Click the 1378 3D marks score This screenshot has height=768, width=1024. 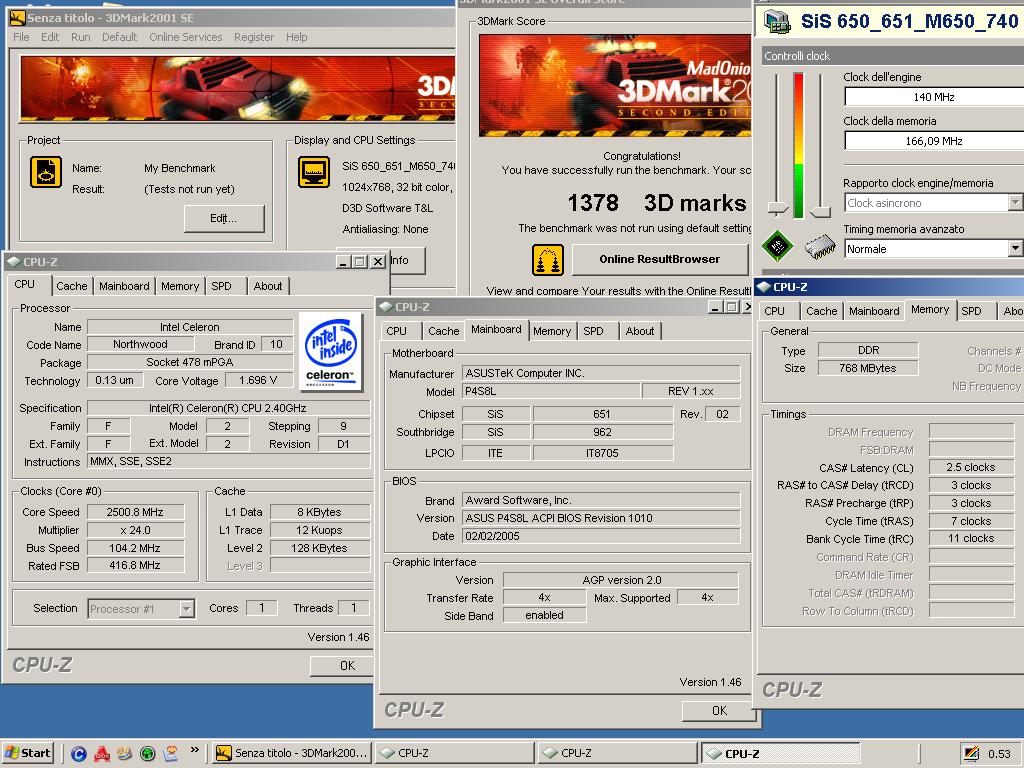656,203
